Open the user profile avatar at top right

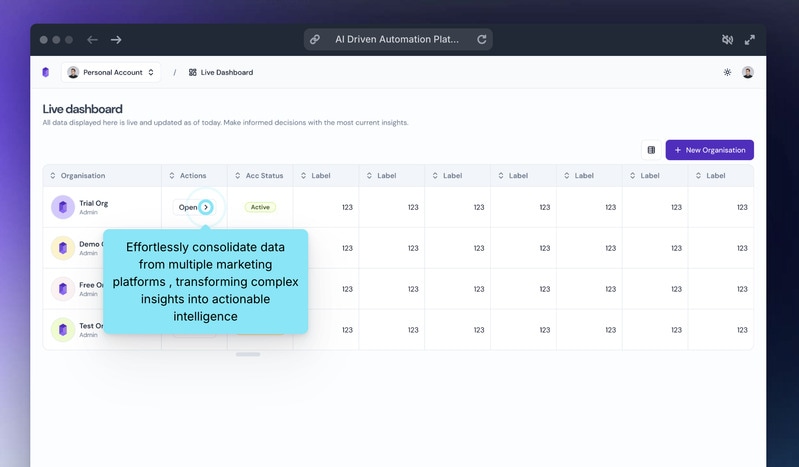748,72
